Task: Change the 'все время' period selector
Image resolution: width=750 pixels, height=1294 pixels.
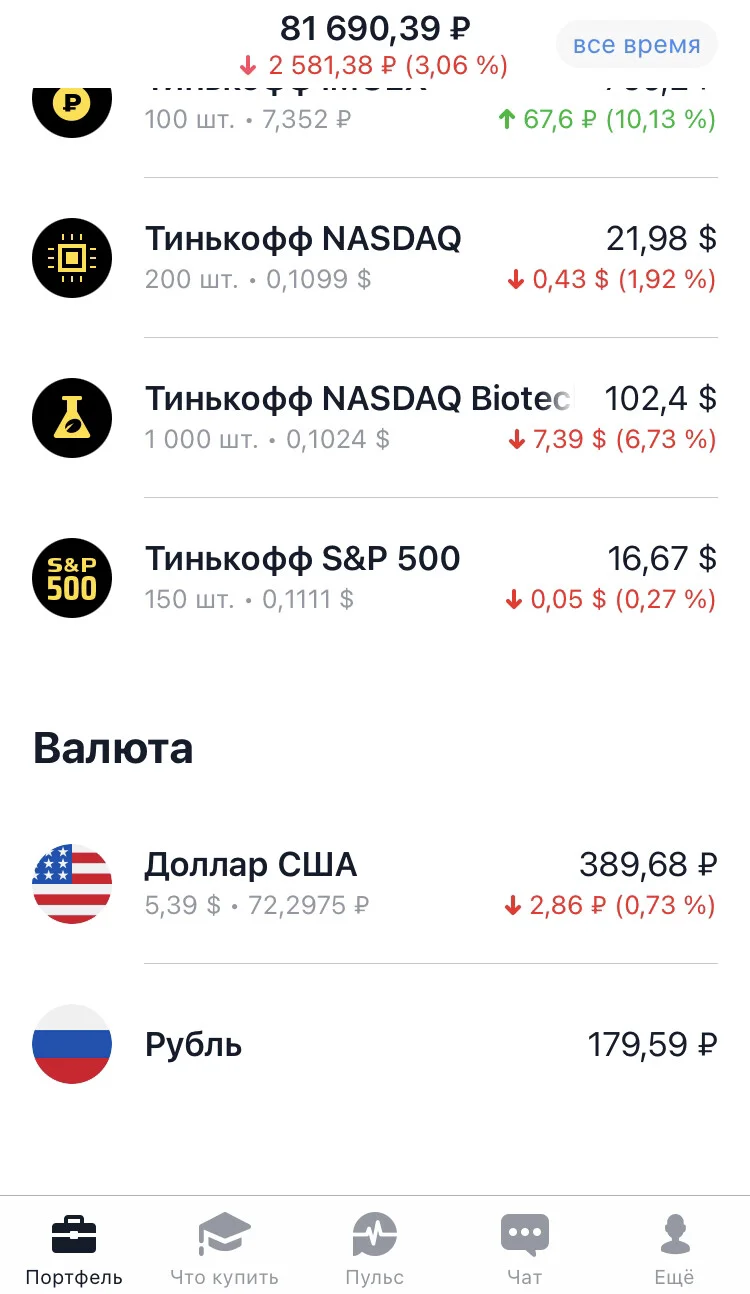Action: click(x=637, y=45)
